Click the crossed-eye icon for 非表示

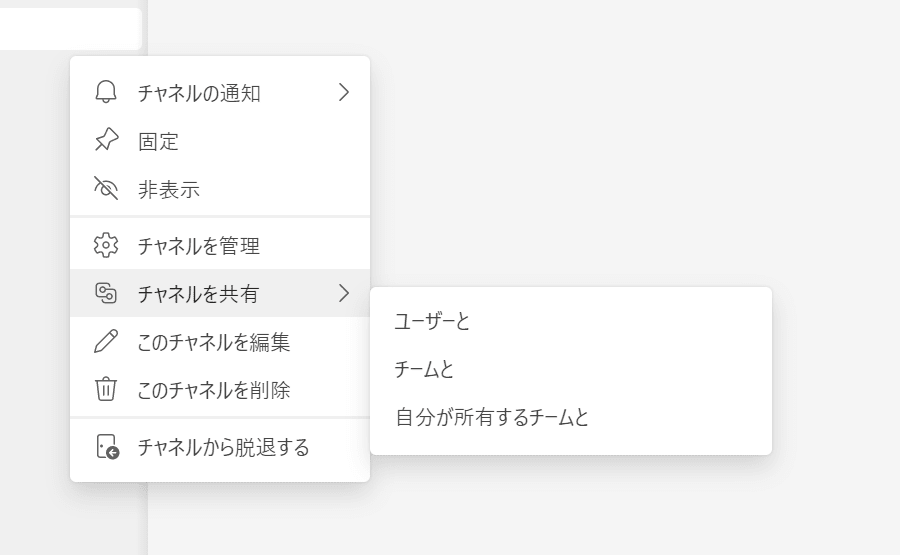[x=106, y=189]
